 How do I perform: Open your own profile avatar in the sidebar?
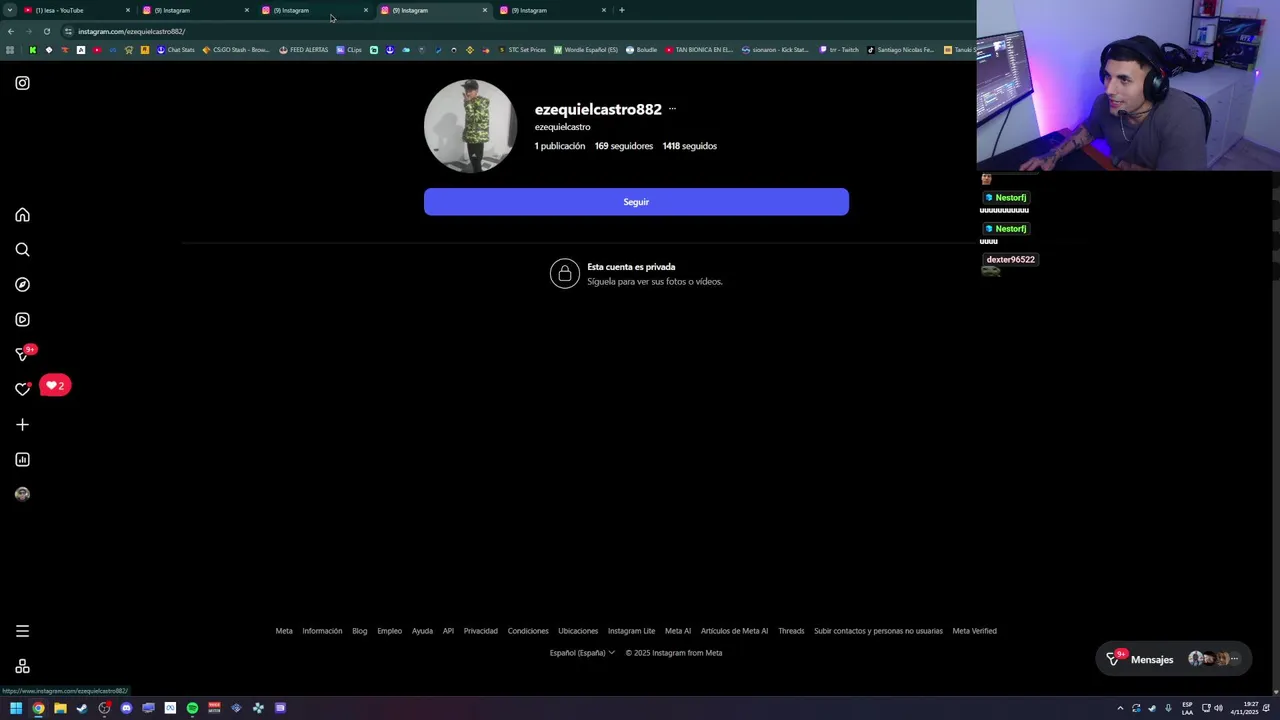[x=22, y=494]
